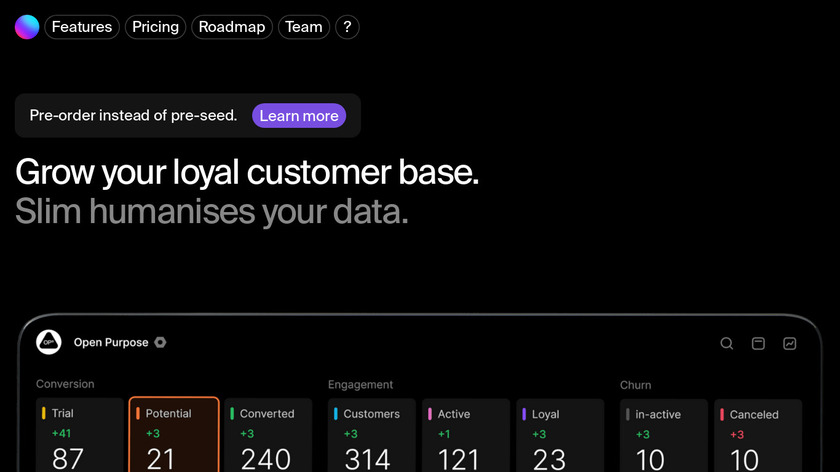Screen dimensions: 840x472
Task: Click the Grow your loyal customer base headline
Action: (x=247, y=173)
